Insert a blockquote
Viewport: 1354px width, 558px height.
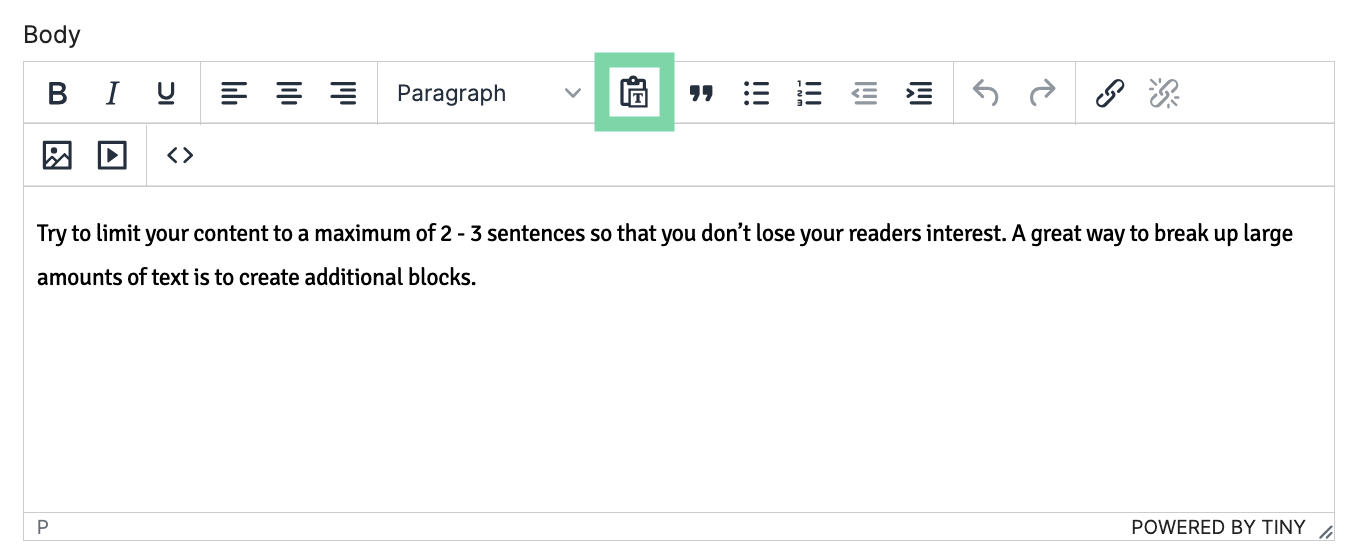coord(702,94)
